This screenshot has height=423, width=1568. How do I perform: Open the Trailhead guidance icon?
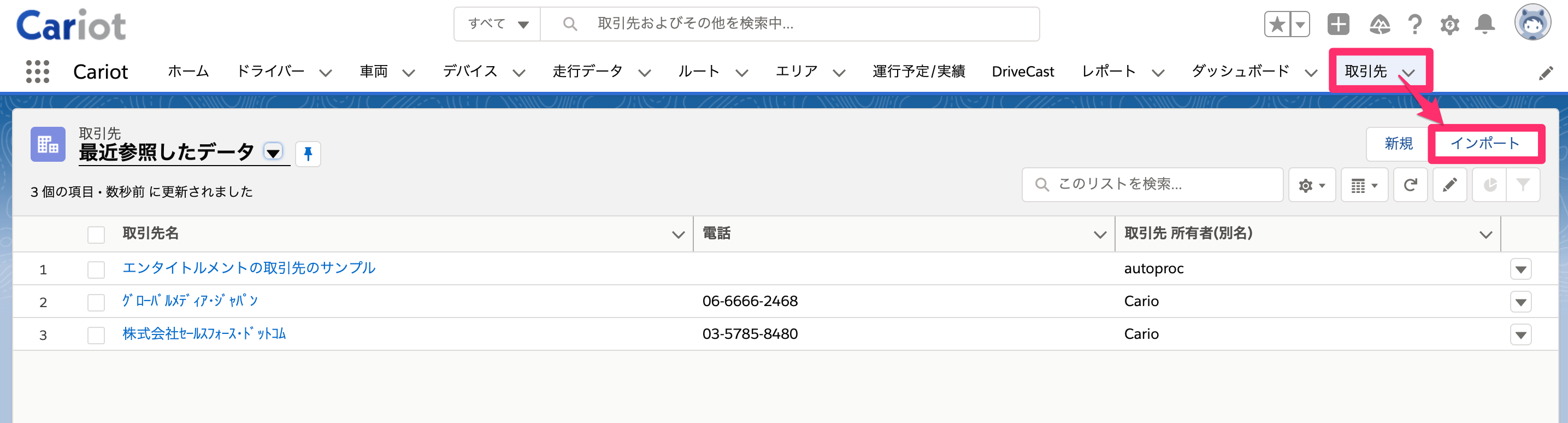(x=1380, y=25)
